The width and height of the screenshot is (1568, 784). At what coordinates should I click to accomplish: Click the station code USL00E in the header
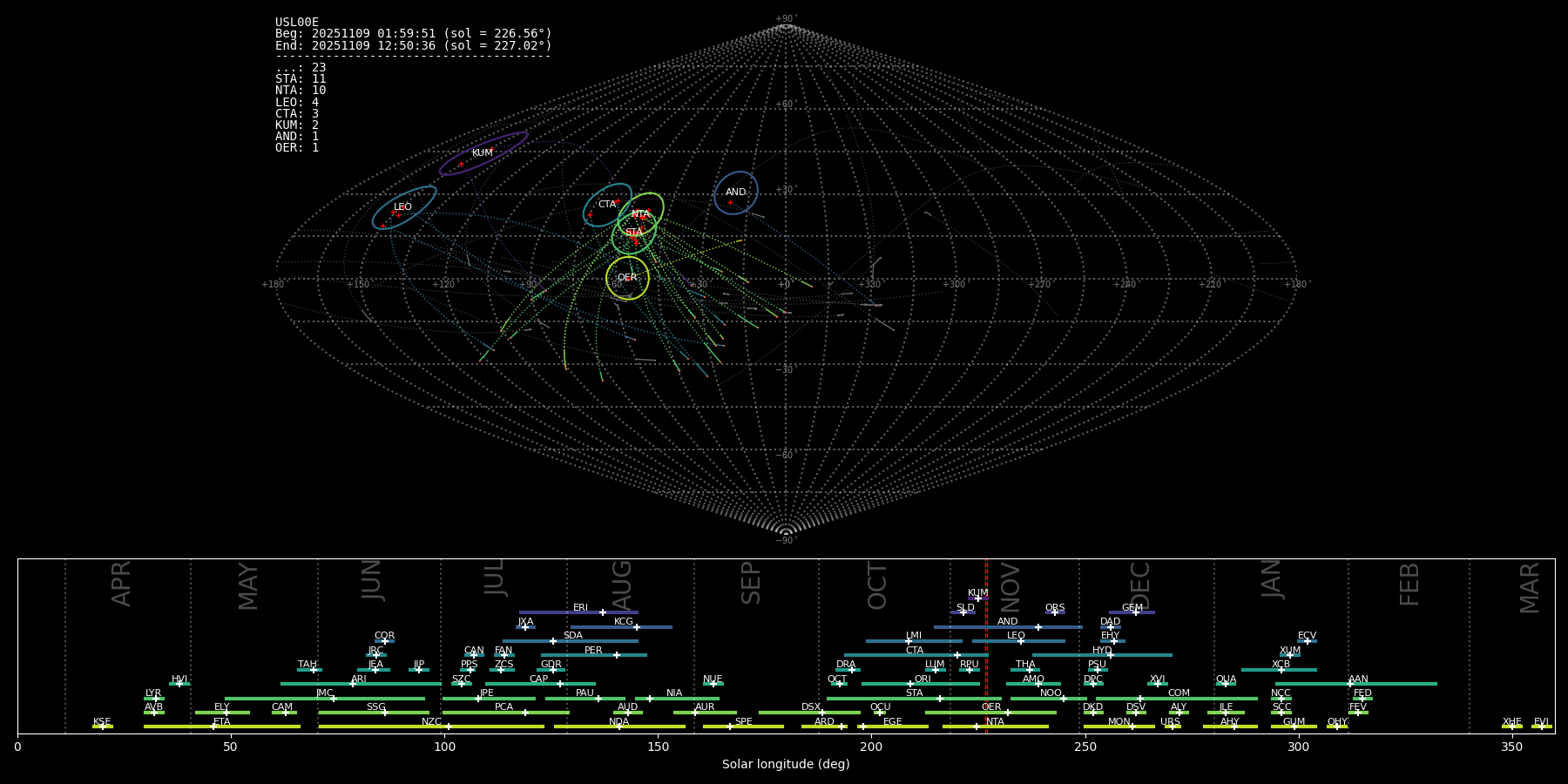(x=297, y=23)
